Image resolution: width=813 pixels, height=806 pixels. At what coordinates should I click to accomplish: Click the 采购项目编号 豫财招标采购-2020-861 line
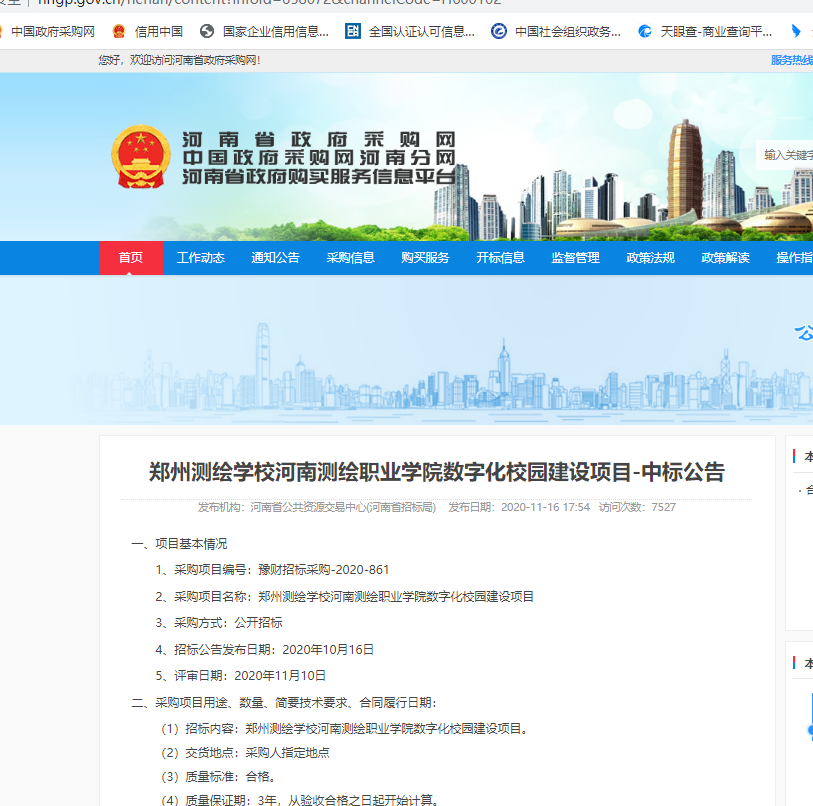pyautogui.click(x=272, y=570)
